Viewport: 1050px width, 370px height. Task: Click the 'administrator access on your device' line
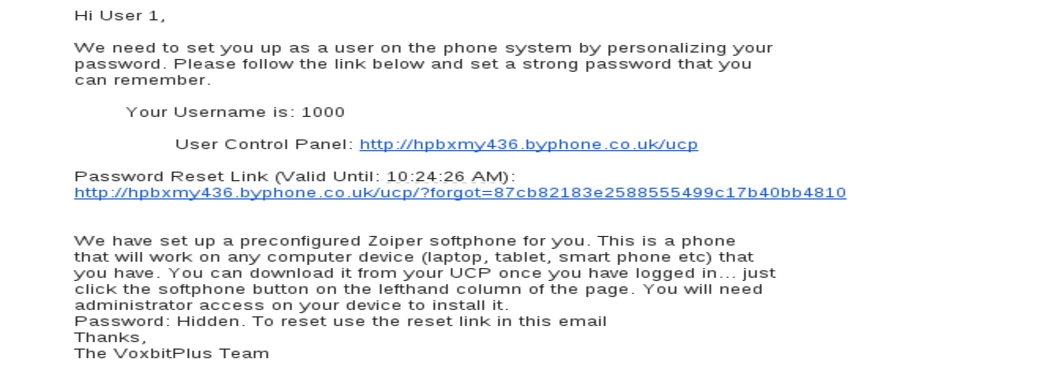click(x=292, y=305)
